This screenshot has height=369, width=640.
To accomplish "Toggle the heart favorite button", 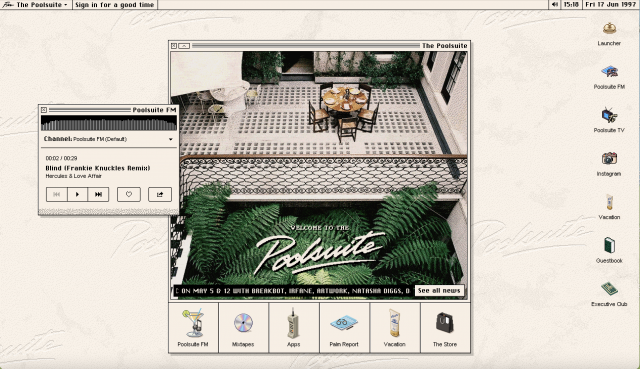I will click(x=129, y=194).
